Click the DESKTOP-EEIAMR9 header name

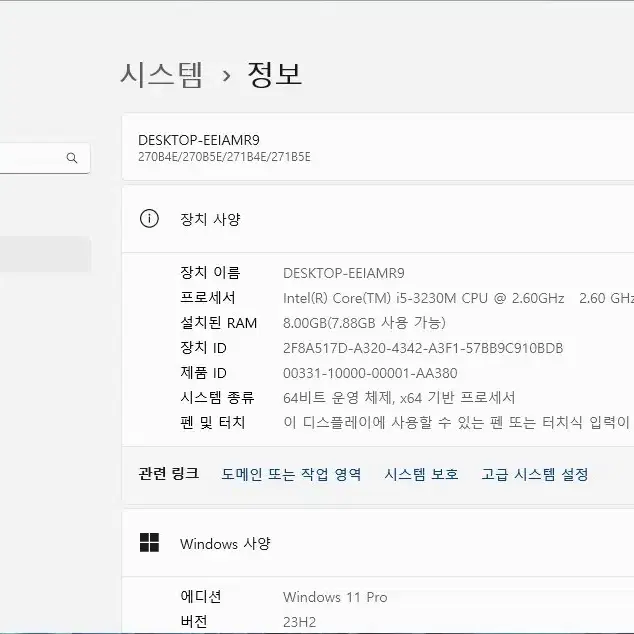coord(199,140)
